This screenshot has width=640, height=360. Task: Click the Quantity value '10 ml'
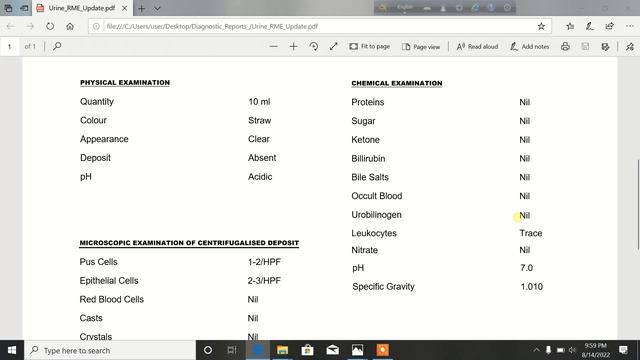pos(259,102)
